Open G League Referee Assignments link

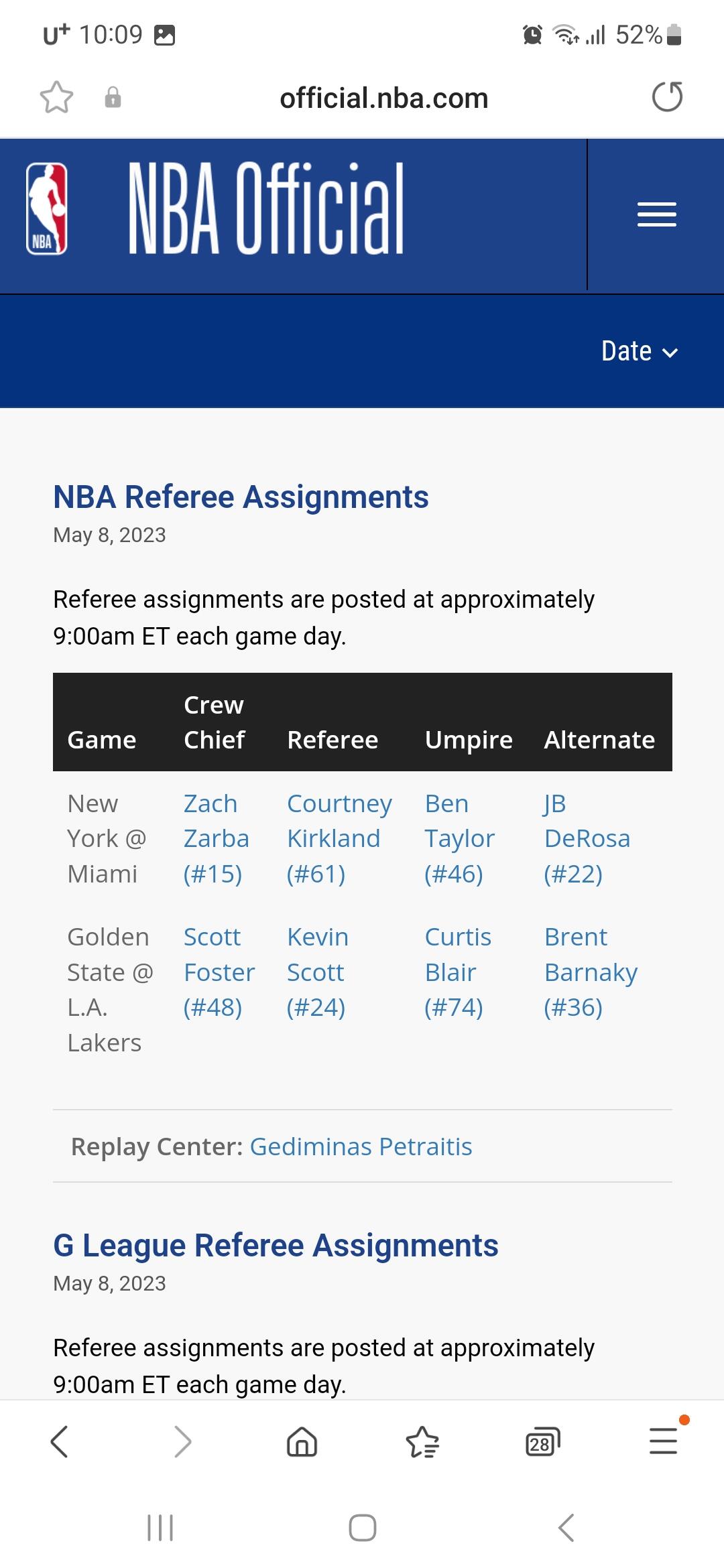point(276,1246)
